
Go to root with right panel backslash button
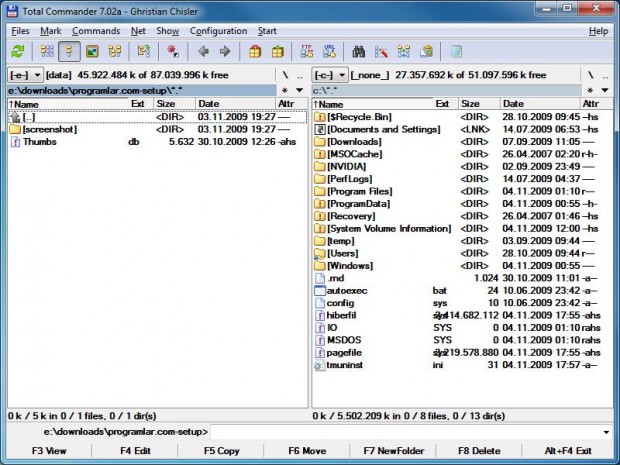click(x=590, y=75)
